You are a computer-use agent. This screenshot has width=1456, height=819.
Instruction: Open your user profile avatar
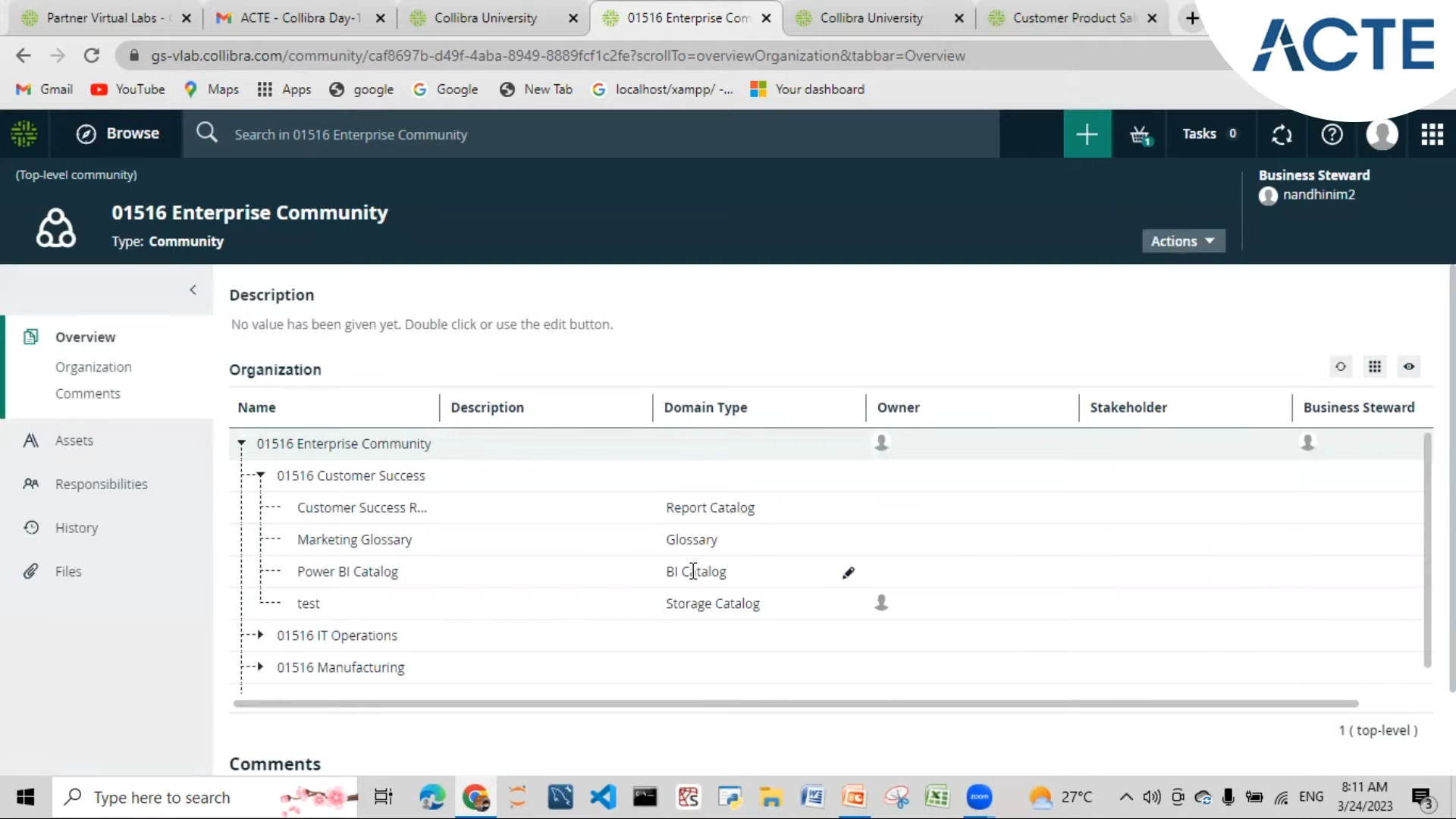[x=1382, y=134]
